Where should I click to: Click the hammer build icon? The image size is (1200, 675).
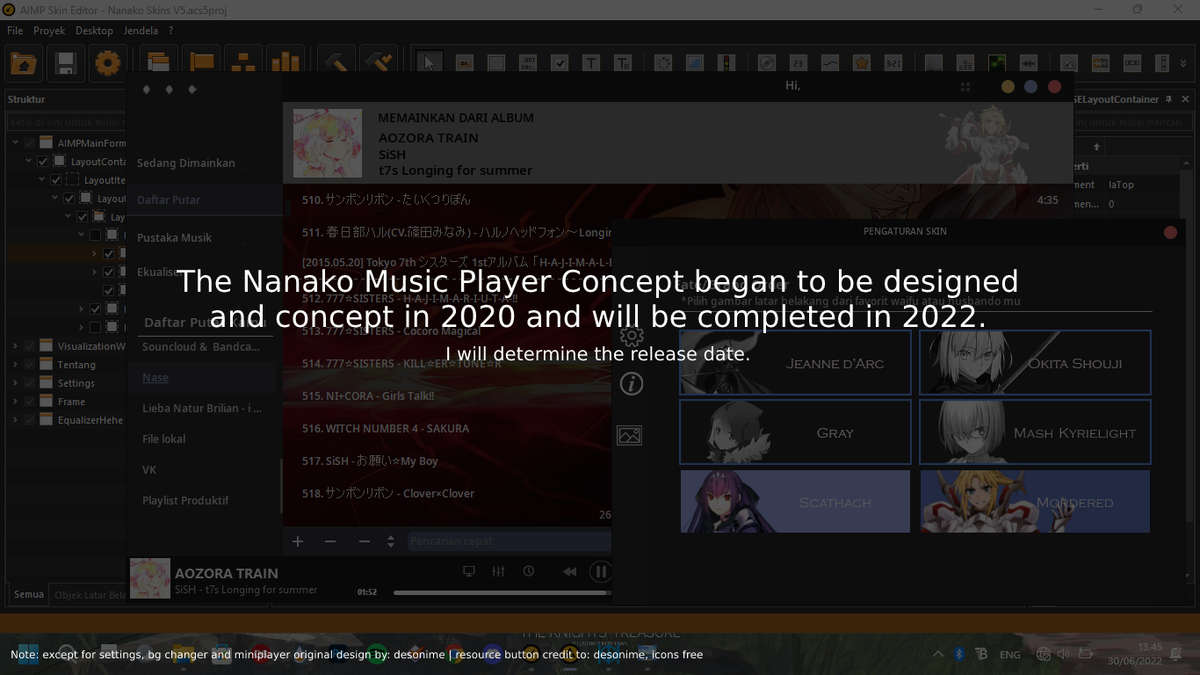point(337,64)
